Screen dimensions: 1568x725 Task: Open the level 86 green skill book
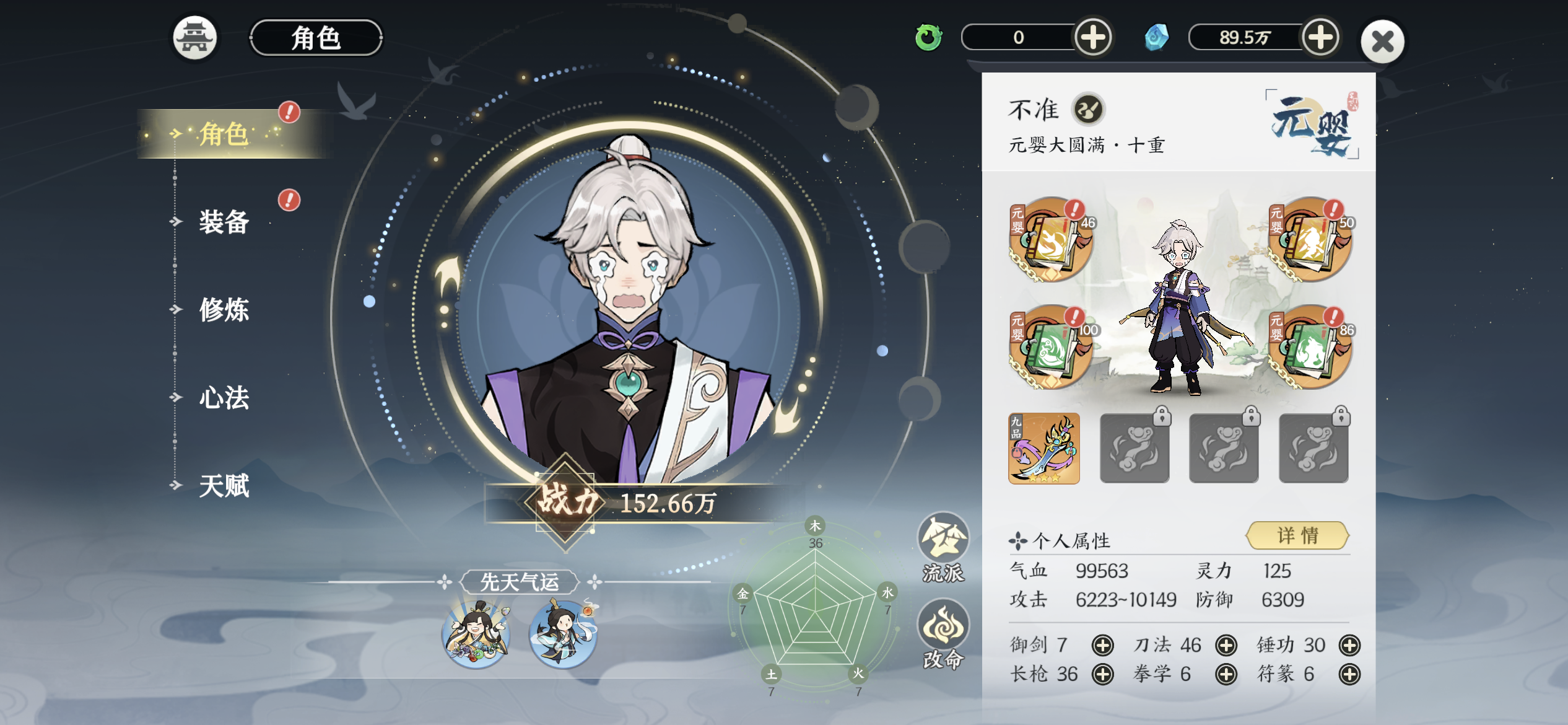click(1310, 347)
